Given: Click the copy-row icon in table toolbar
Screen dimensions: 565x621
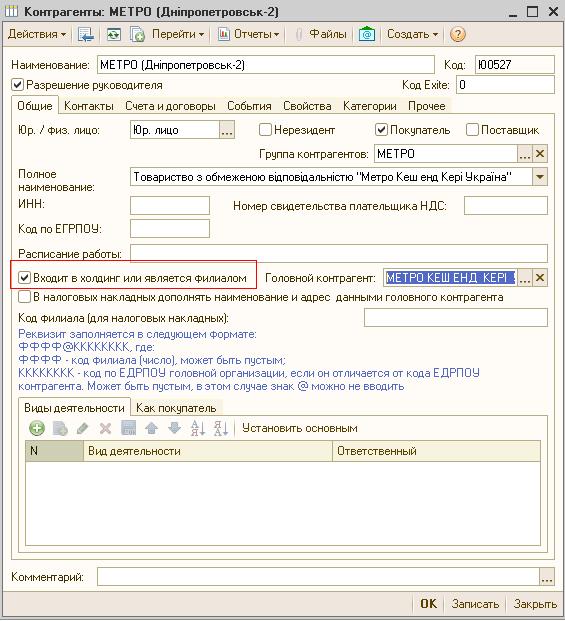Looking at the screenshot, I should click(60, 428).
